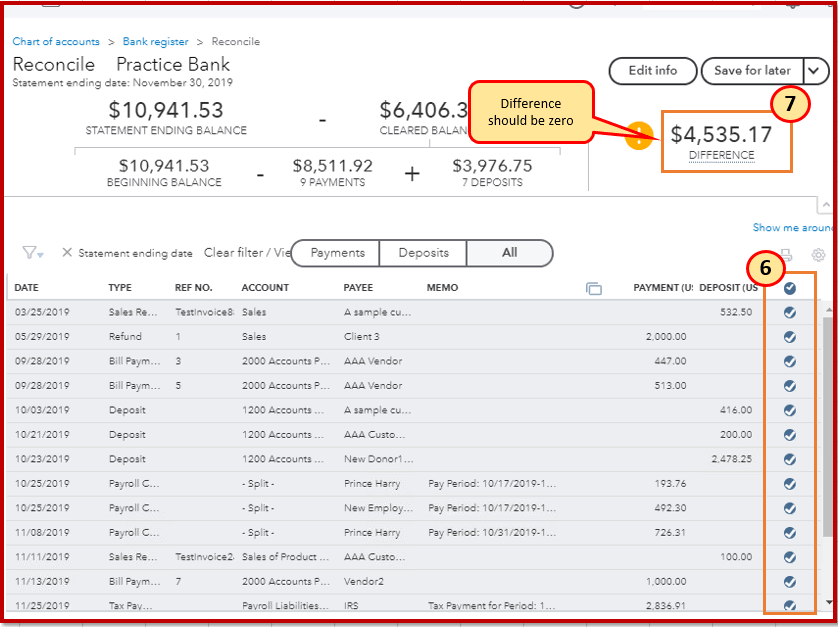Click the DIFFERENCE label under $4,535.17
The width and height of the screenshot is (838, 627).
[721, 155]
